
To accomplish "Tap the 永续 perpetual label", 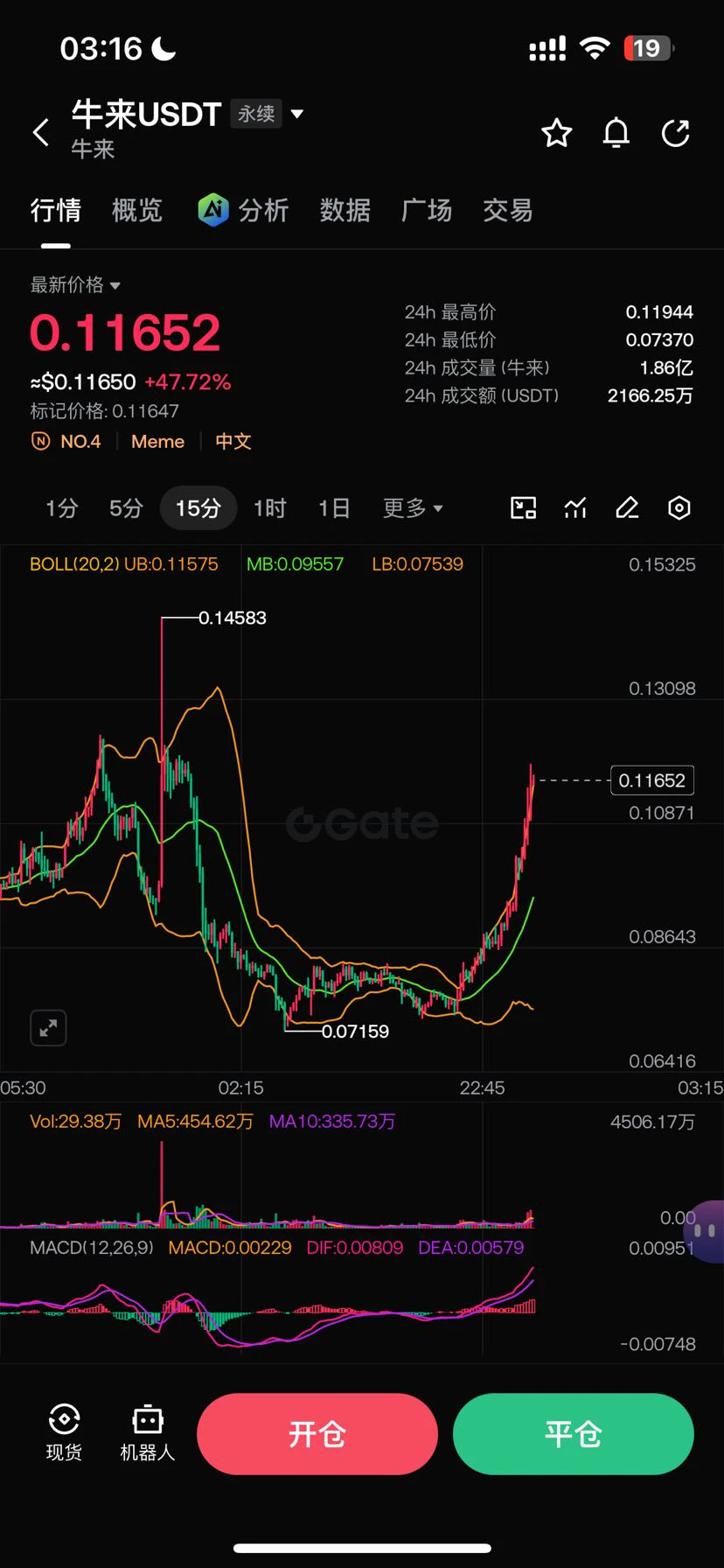I will [256, 114].
